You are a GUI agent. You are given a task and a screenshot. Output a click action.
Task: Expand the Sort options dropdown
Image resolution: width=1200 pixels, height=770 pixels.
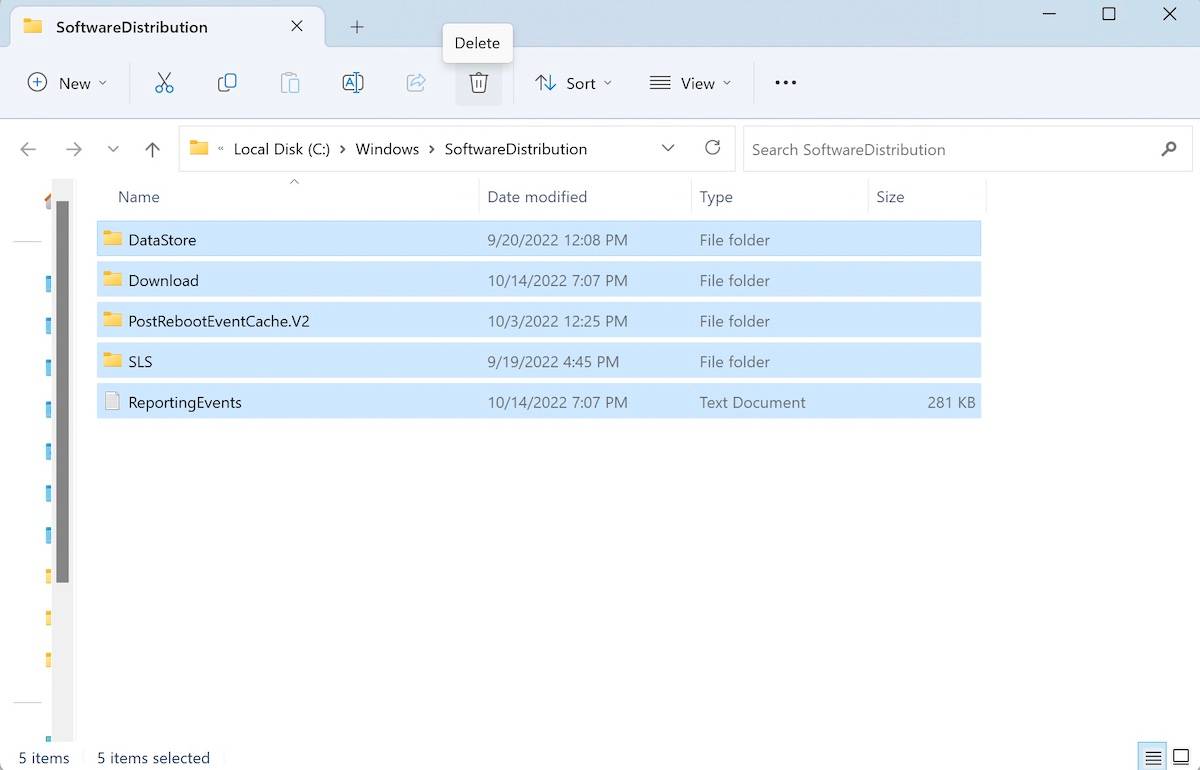[573, 83]
